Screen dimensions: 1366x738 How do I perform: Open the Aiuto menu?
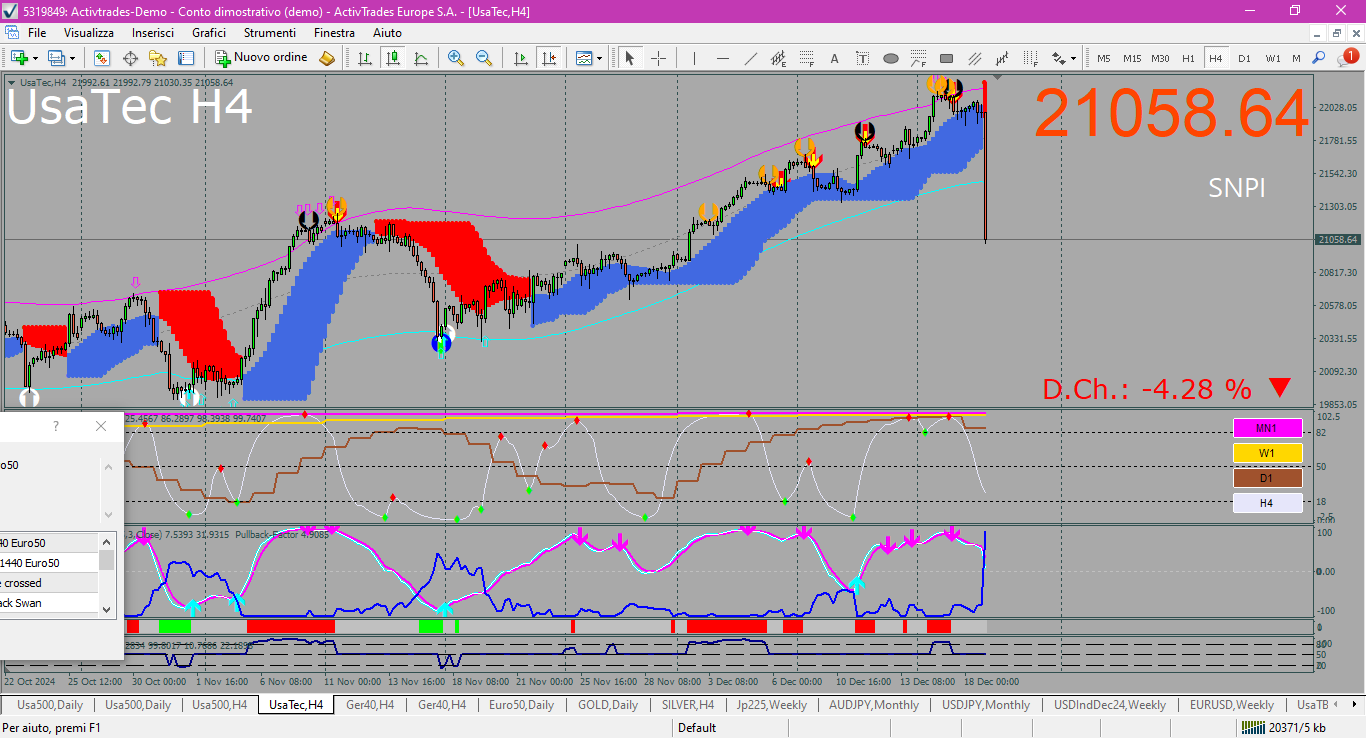387,33
